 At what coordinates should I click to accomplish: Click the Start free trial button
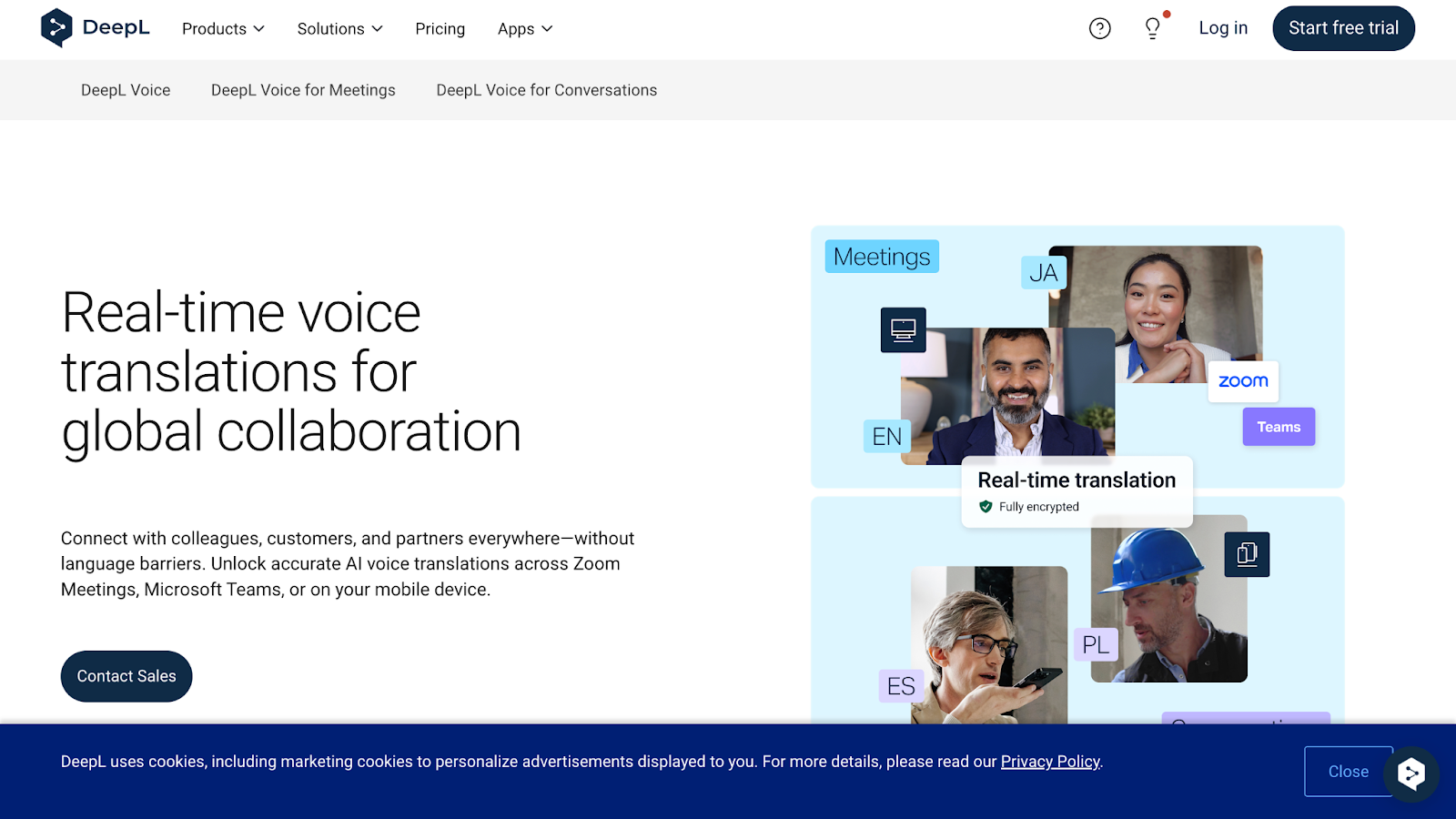point(1343,28)
